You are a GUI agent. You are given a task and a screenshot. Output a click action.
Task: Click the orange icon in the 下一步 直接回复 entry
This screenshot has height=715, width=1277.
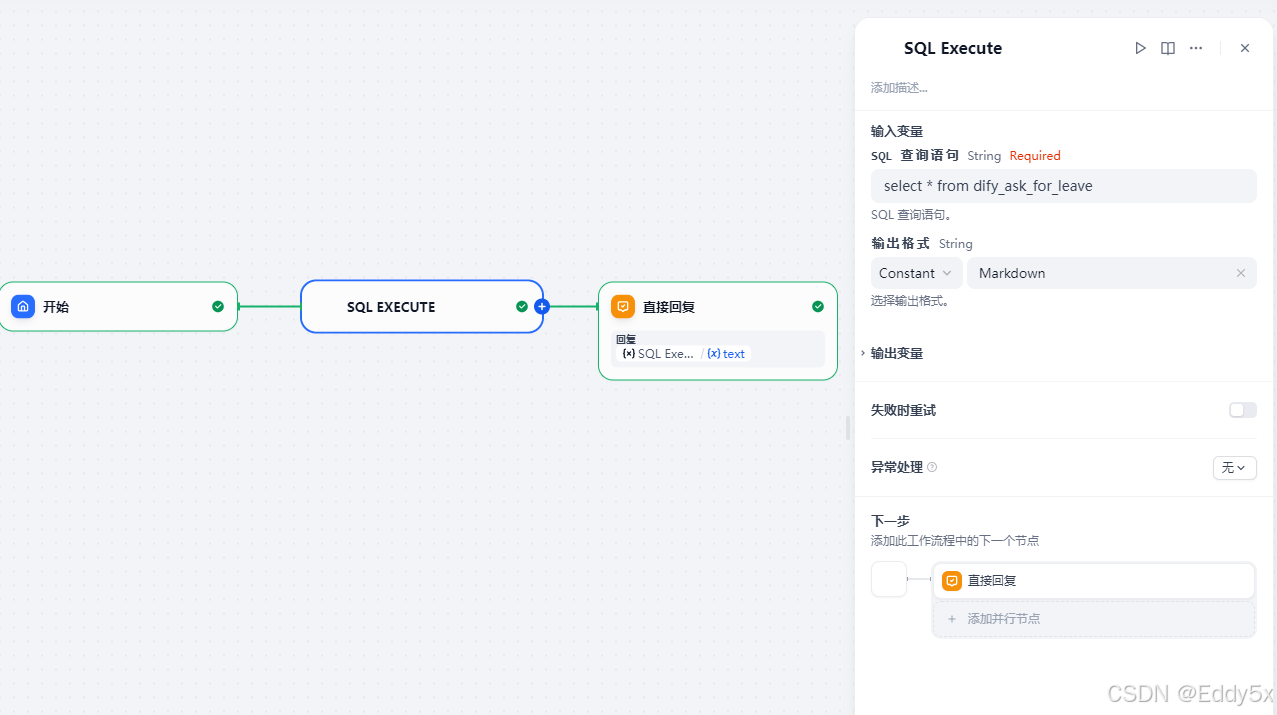coord(951,580)
